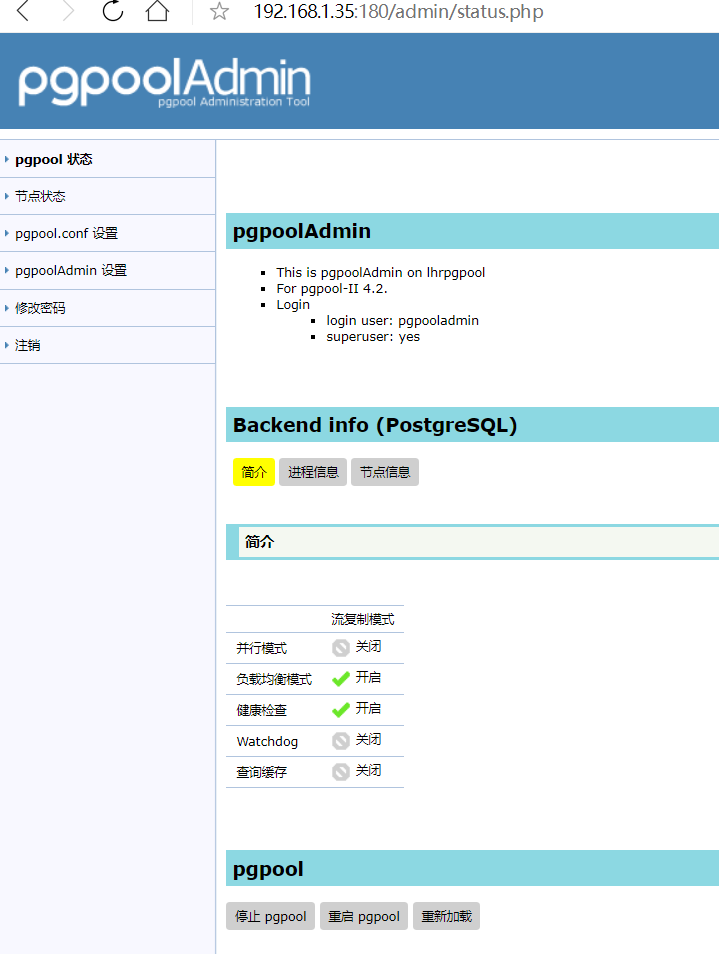
Task: Click the arrow beside 修改密码
Action: click(x=7, y=308)
